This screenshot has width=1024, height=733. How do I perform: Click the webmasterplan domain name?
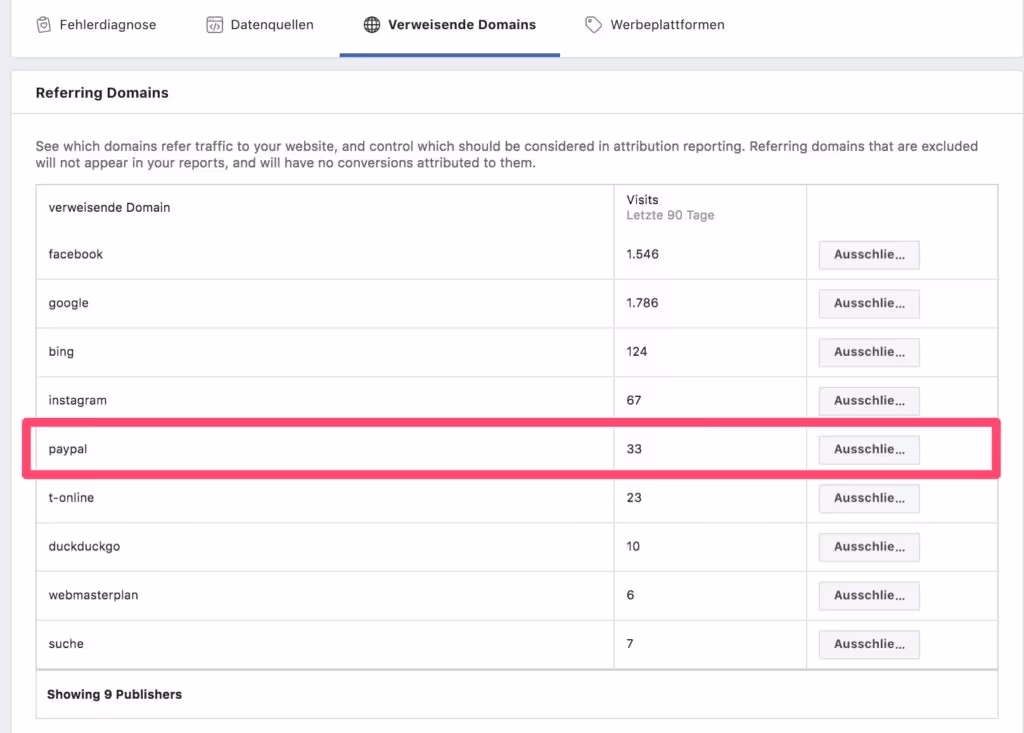(x=93, y=595)
